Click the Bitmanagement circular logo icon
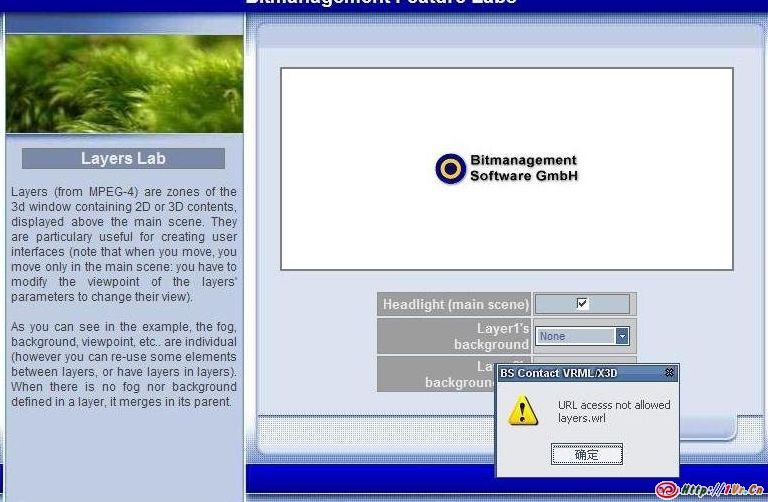 (450, 168)
